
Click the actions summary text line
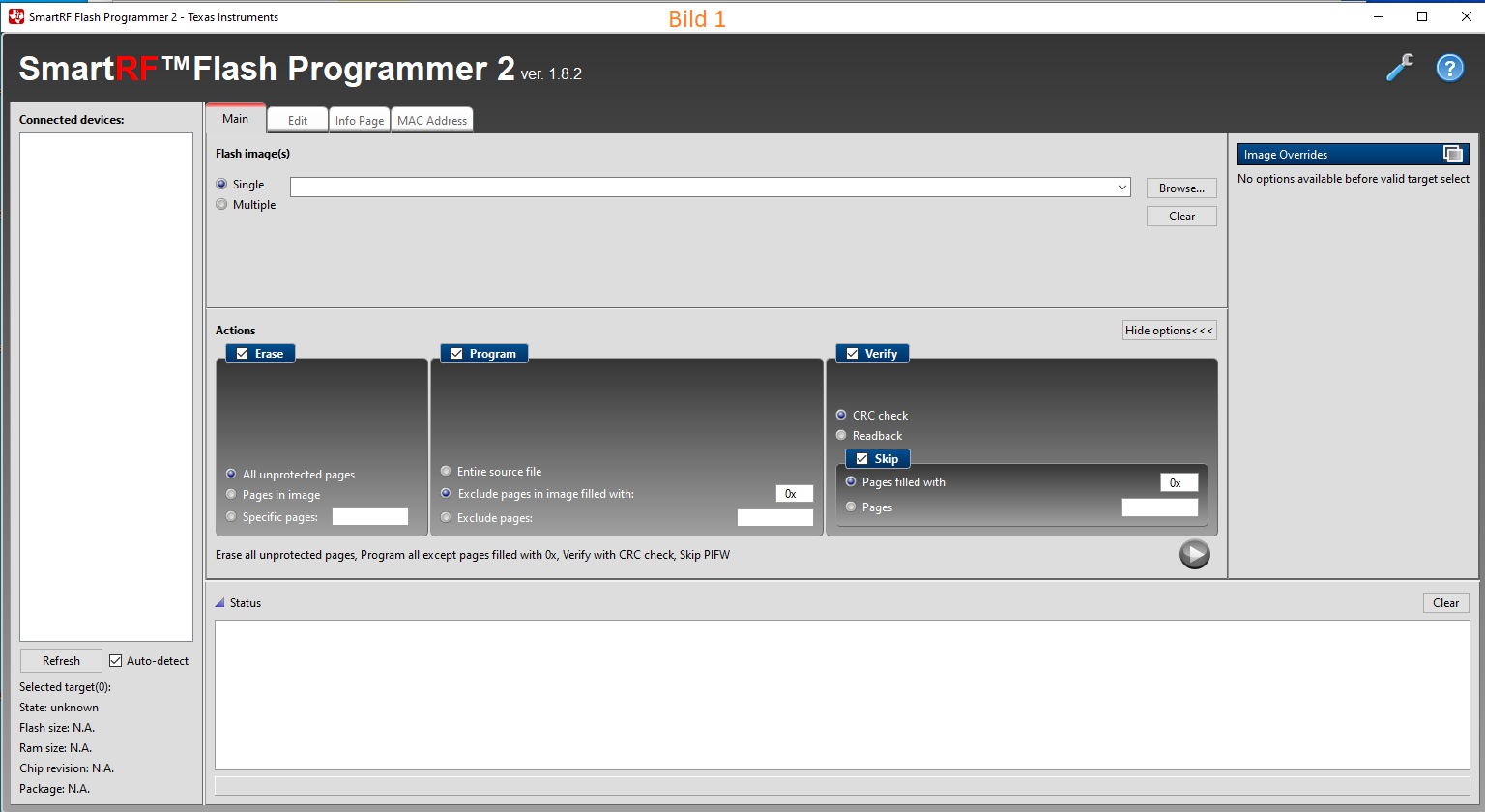(473, 555)
